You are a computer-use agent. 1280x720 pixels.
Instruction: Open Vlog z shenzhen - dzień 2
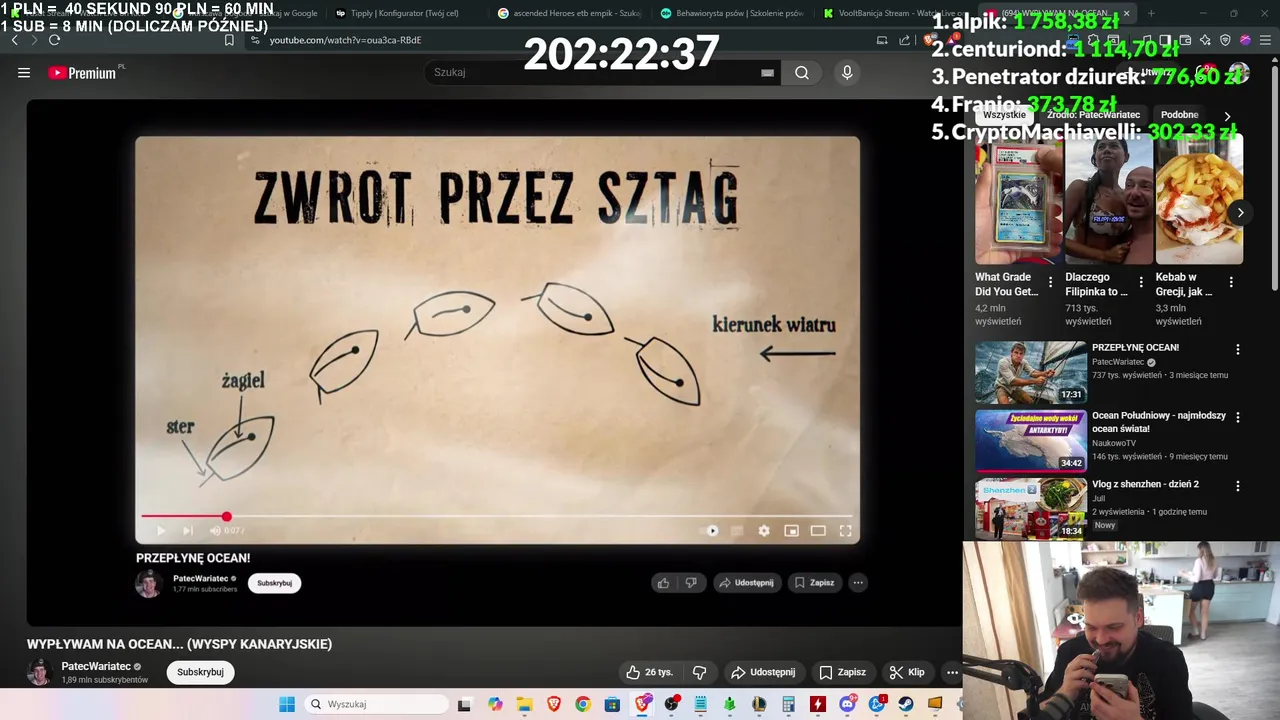pos(1145,484)
